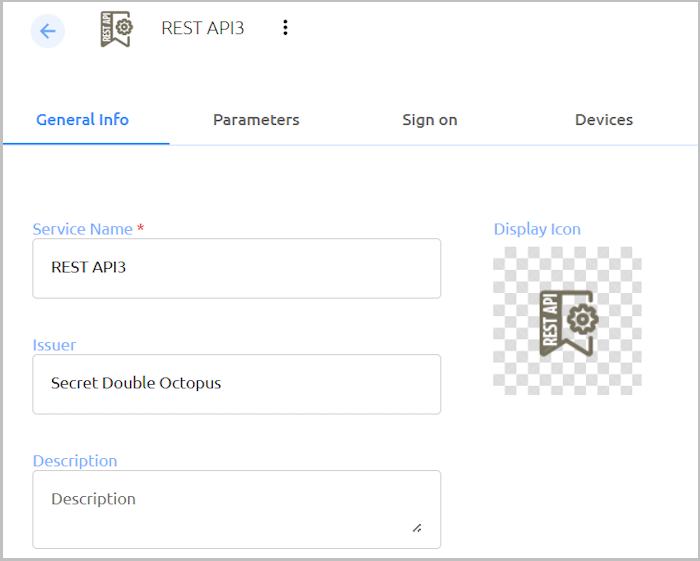The height and width of the screenshot is (561, 700).
Task: Open the three-dot options menu
Action: coord(285,28)
